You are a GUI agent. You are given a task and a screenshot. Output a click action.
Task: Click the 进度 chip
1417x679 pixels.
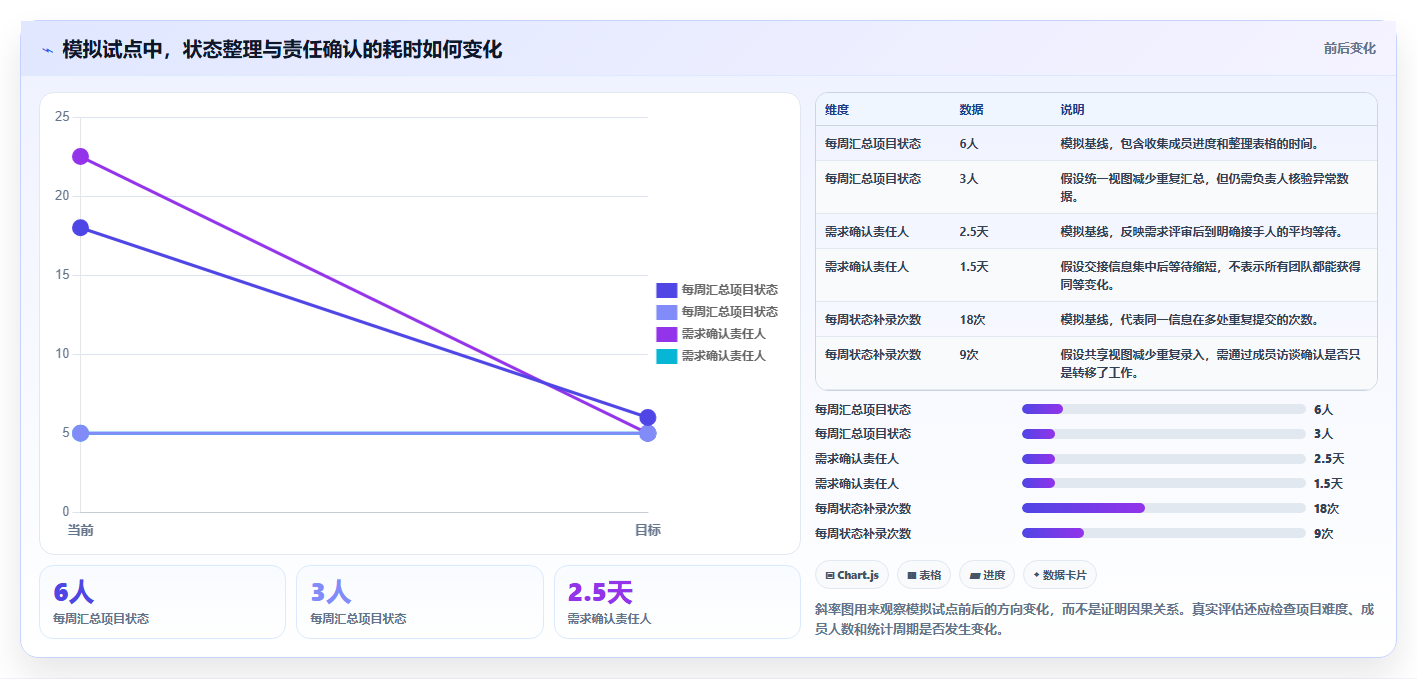(986, 575)
